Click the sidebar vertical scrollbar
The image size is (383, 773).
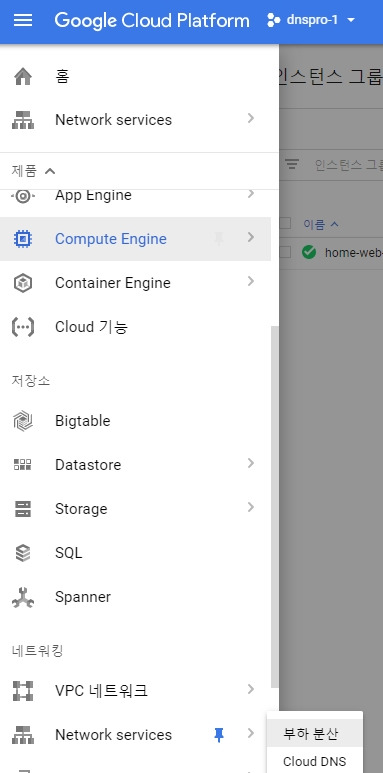[x=275, y=505]
